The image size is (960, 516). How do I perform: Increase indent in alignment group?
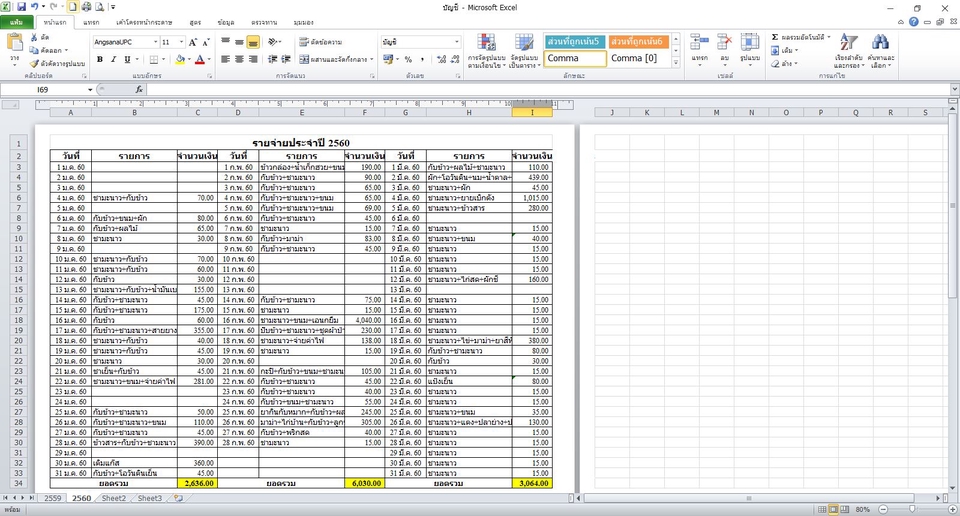pos(286,59)
